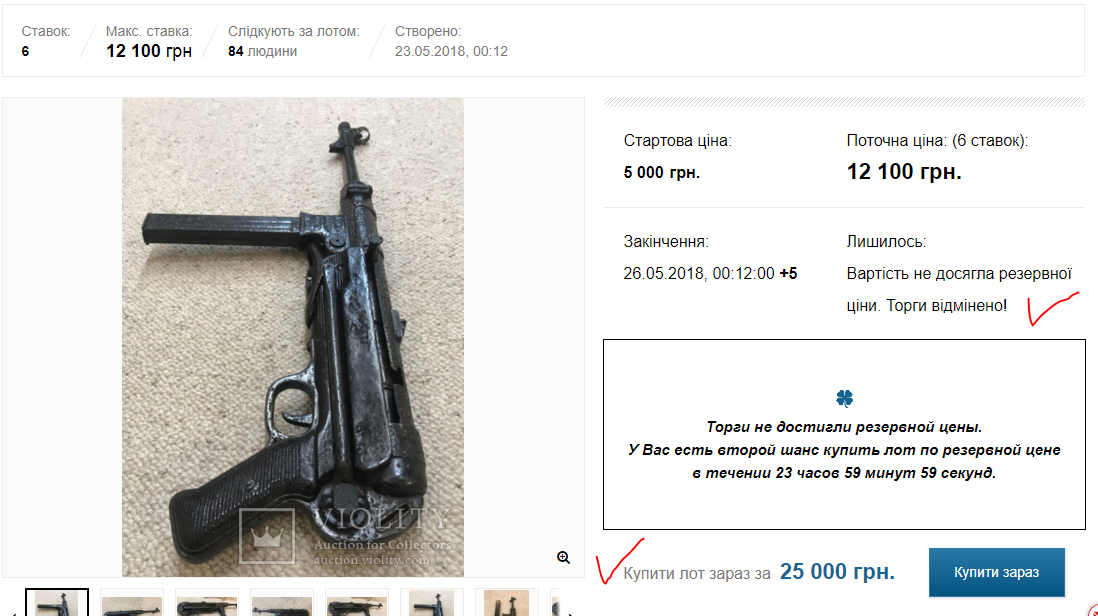Click the magnifier zoom icon on photo
The image size is (1098, 616).
point(563,557)
